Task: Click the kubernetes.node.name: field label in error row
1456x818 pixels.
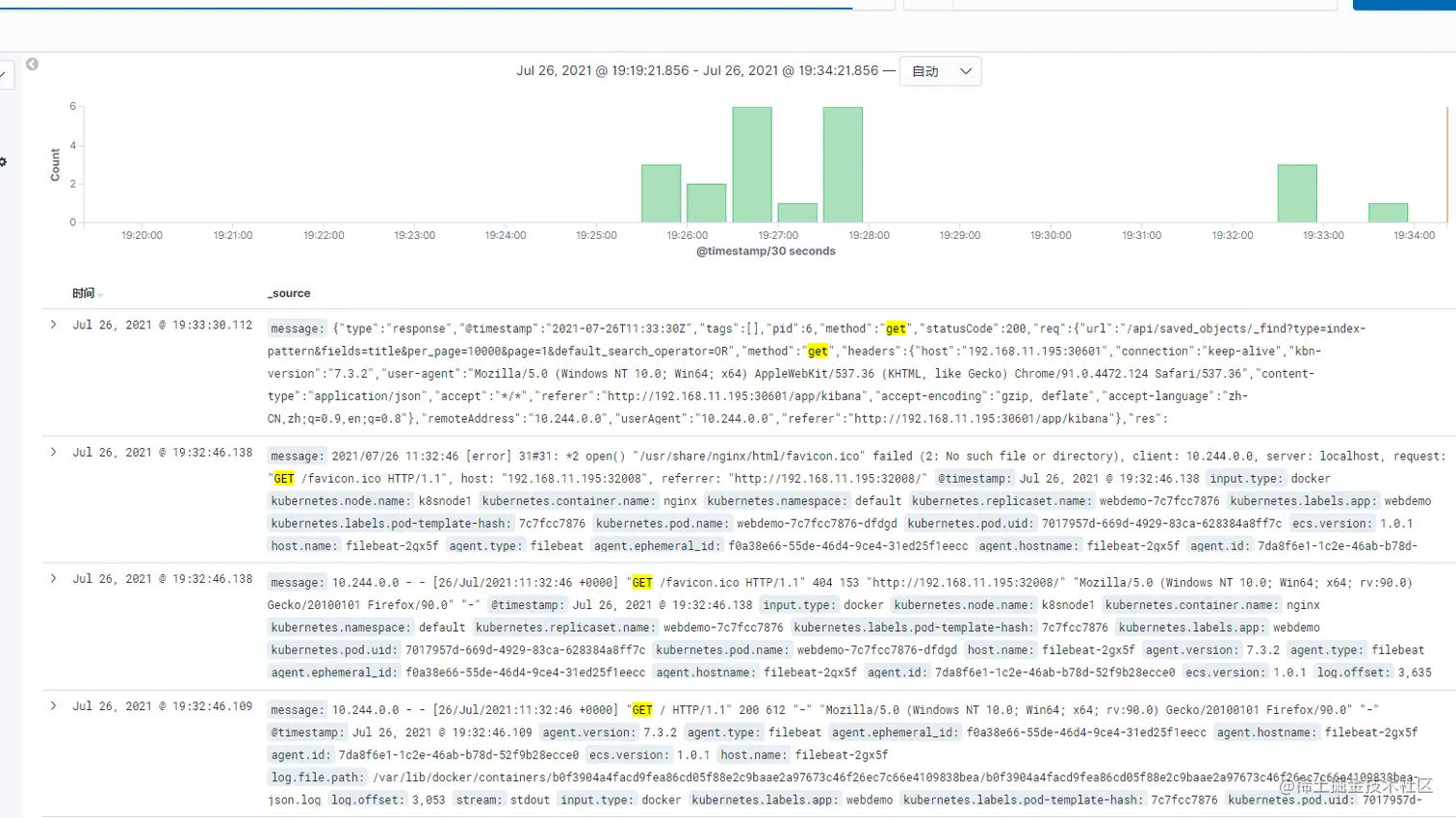Action: pos(341,501)
